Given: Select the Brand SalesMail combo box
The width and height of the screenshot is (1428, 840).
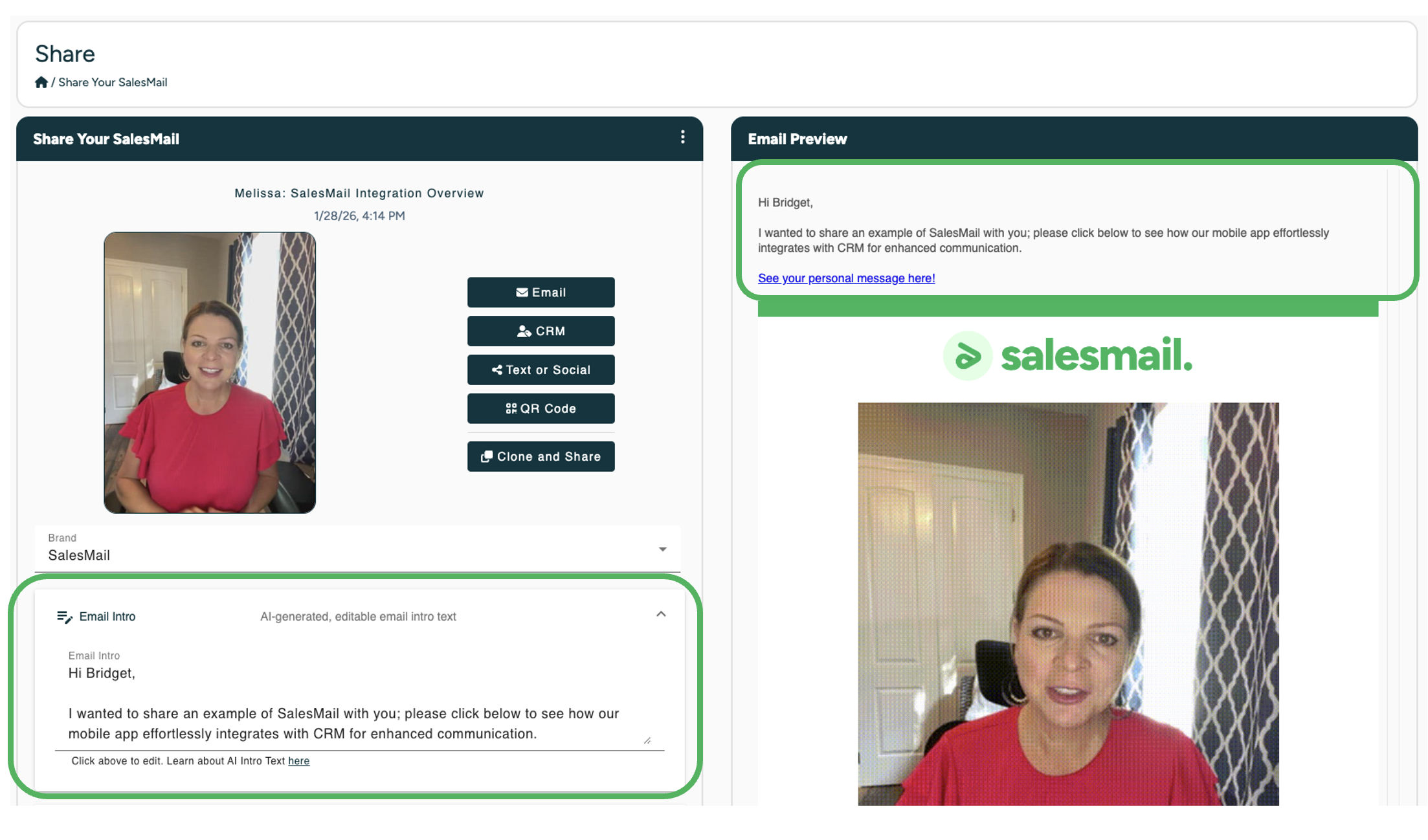Looking at the screenshot, I should click(x=357, y=549).
